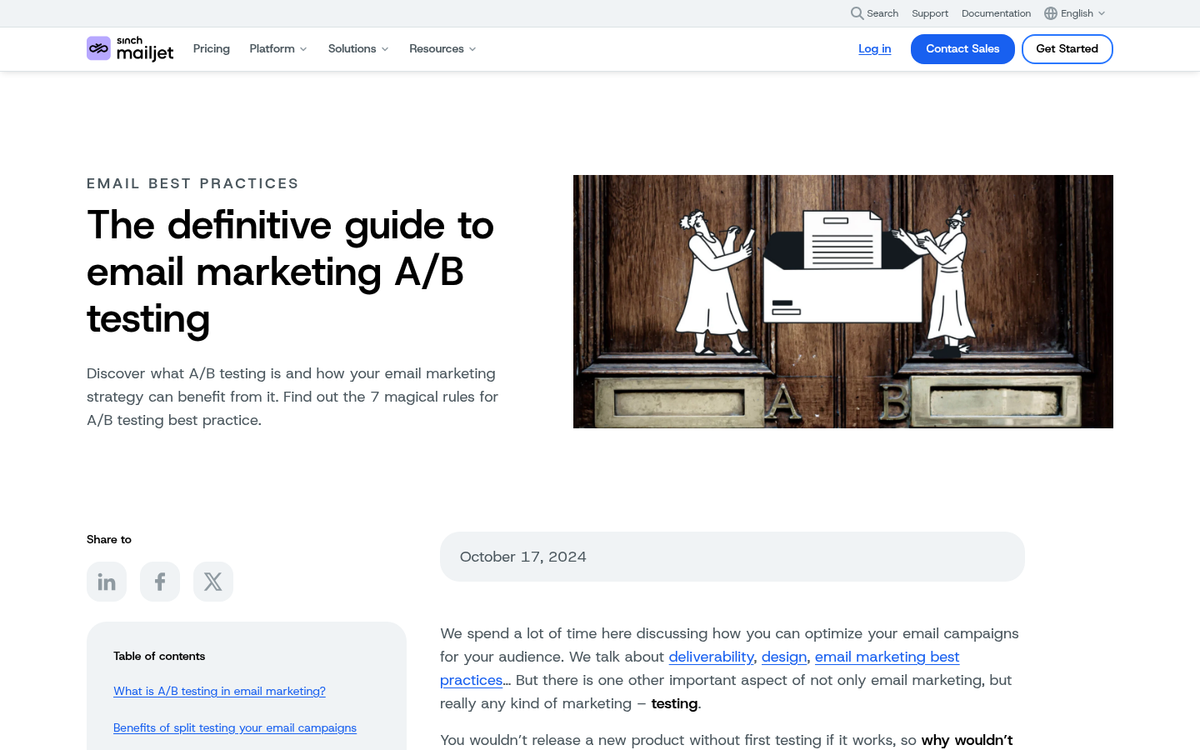Click the Log in link
The width and height of the screenshot is (1200, 750).
point(874,49)
